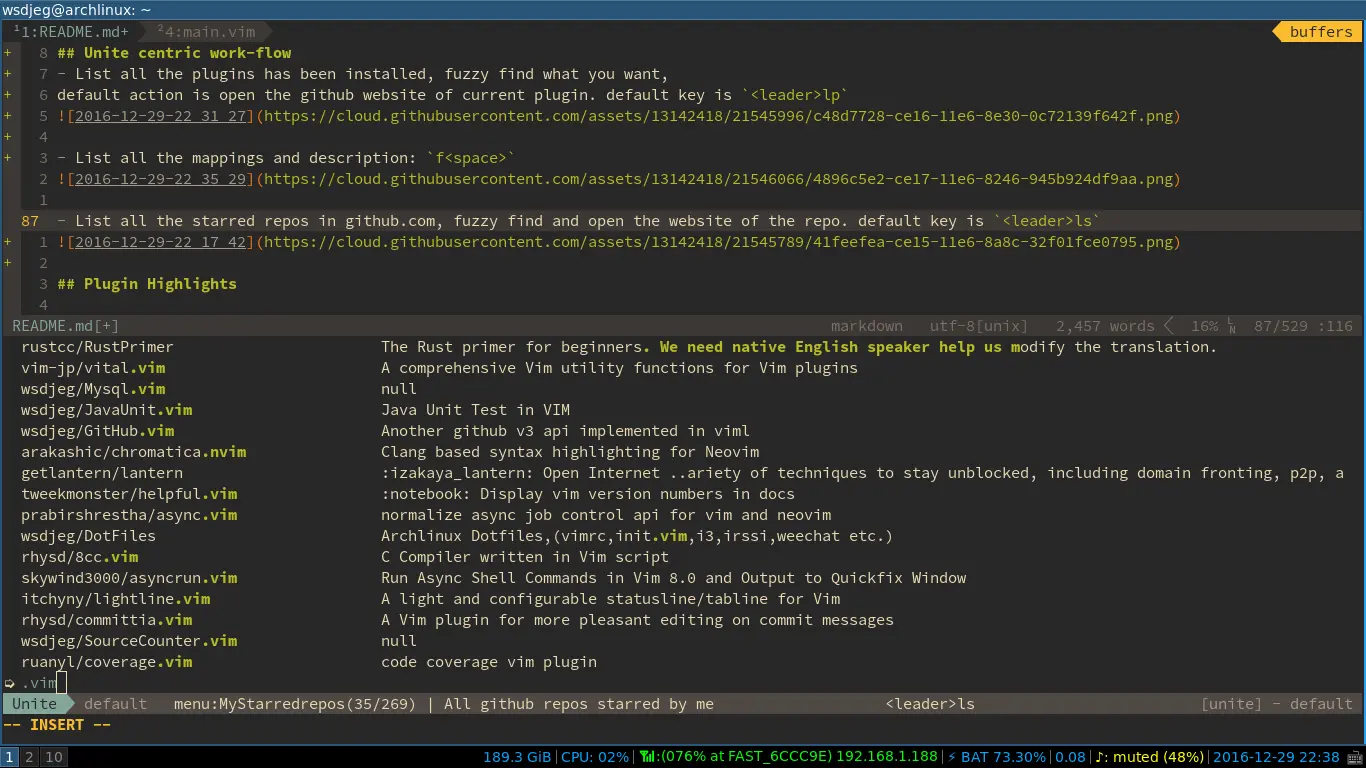Image resolution: width=1366 pixels, height=768 pixels.
Task: Select itchyny/lightline.vim repo entry
Action: coord(115,599)
